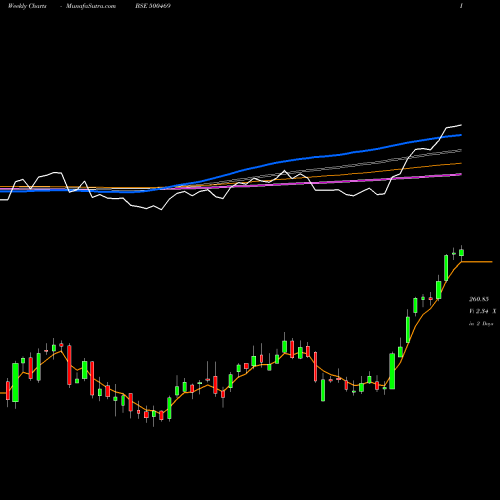The image size is (500, 500).
Task: Click the "in 2 Days" text
Action: tap(481, 324)
